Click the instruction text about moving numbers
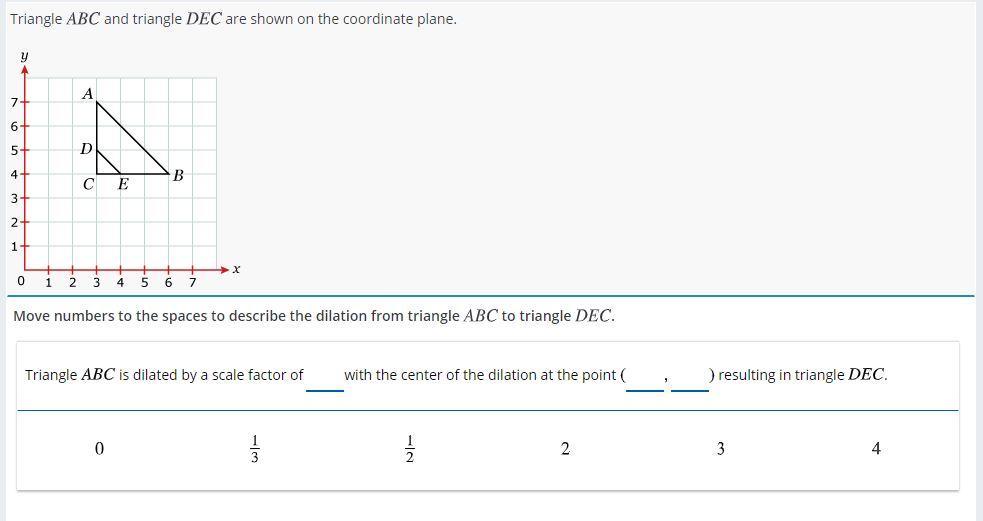Image resolution: width=983 pixels, height=521 pixels. coord(314,316)
